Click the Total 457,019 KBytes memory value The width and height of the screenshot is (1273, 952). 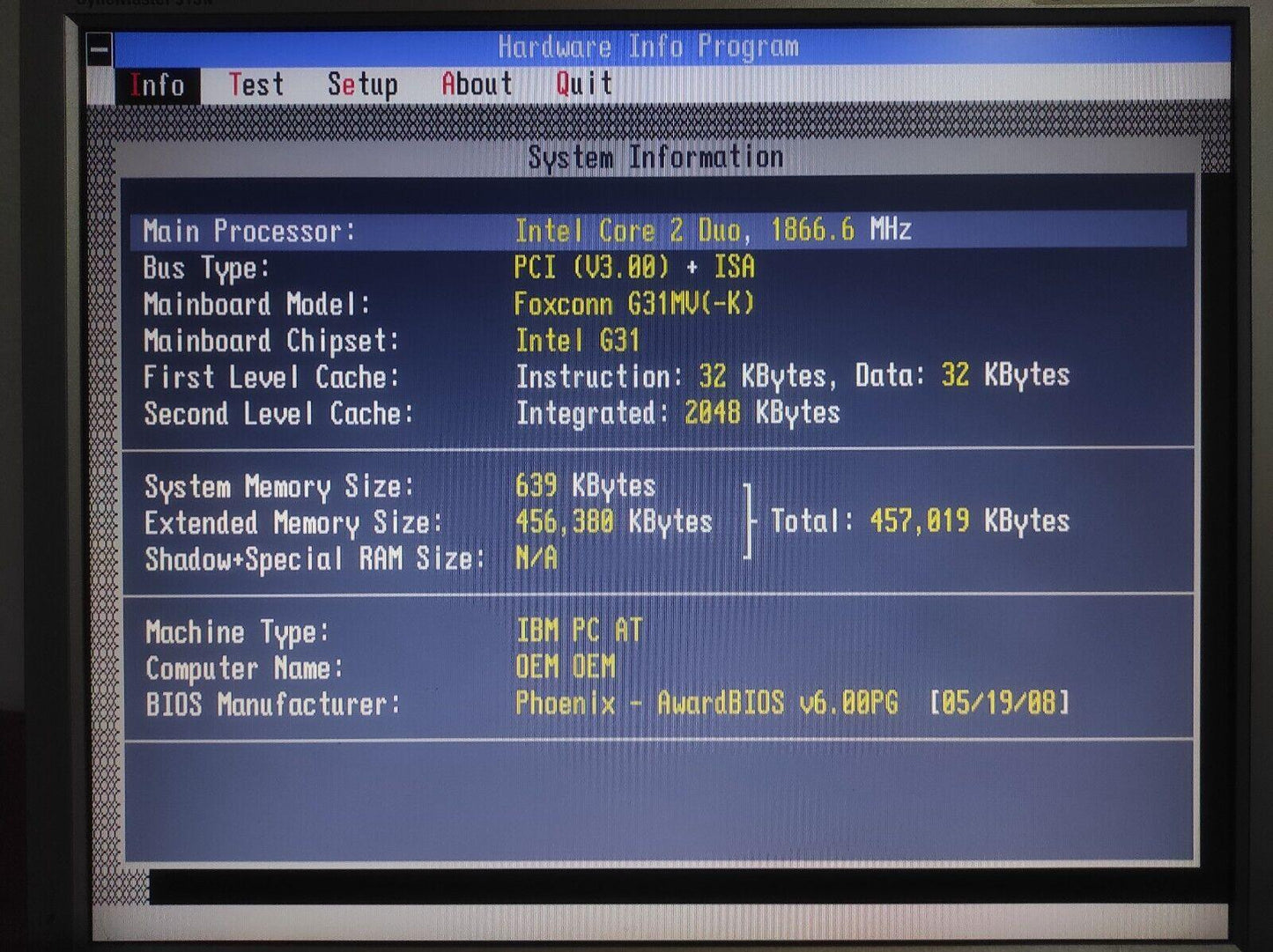tap(920, 520)
